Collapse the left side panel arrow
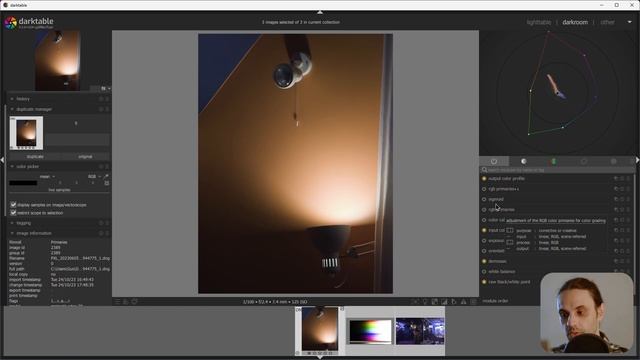The image size is (640, 360). pos(2,160)
